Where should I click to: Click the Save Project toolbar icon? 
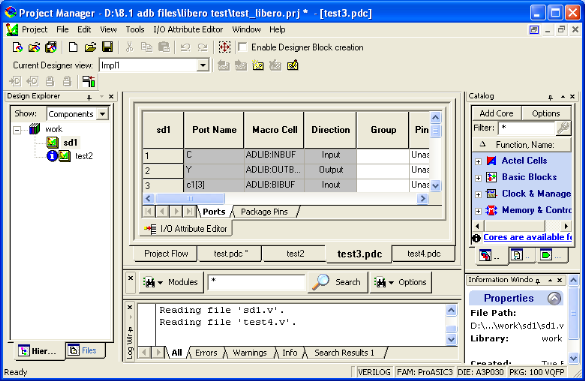[x=51, y=47]
